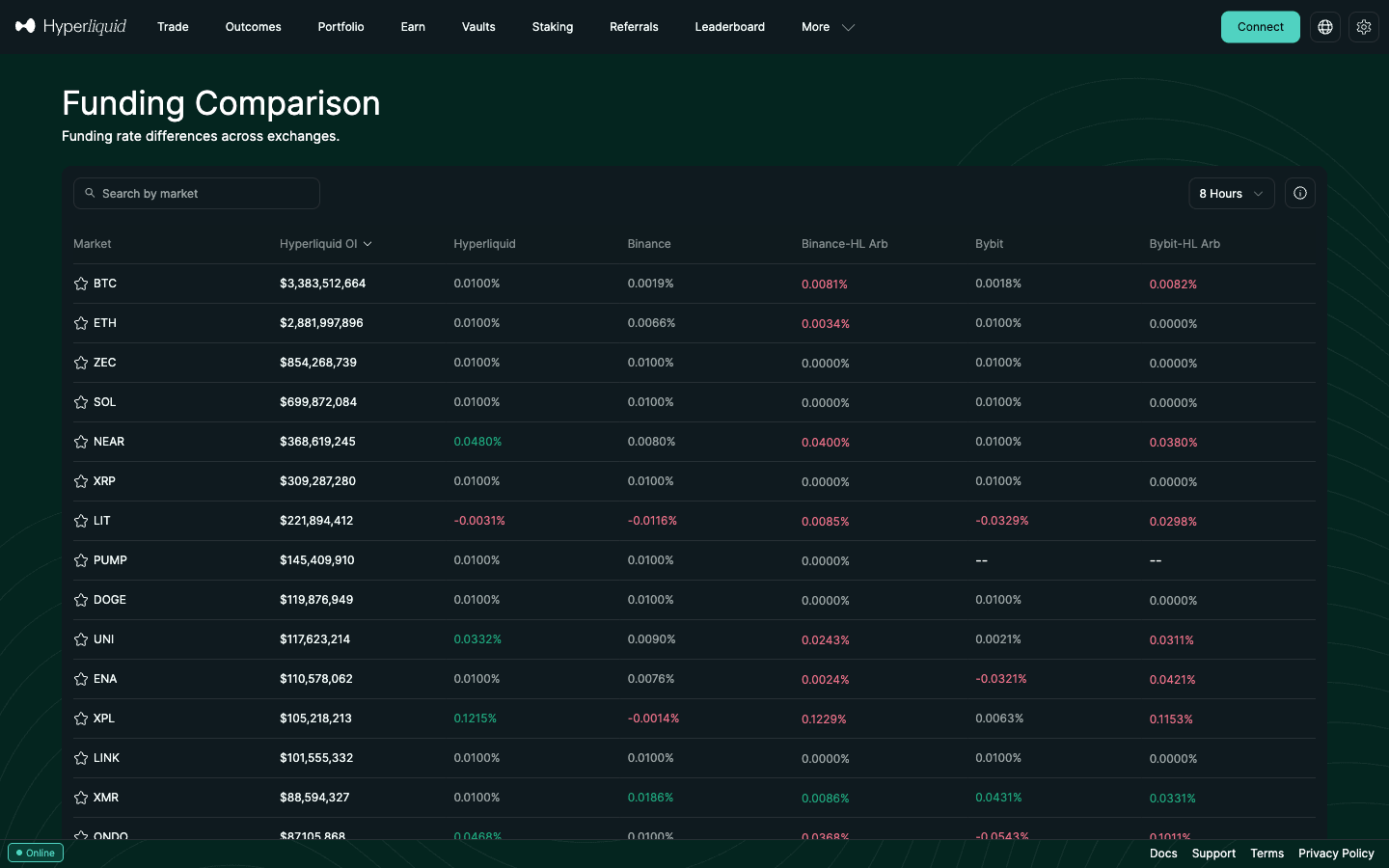Sort by Hyperliquid OI column

(x=325, y=244)
